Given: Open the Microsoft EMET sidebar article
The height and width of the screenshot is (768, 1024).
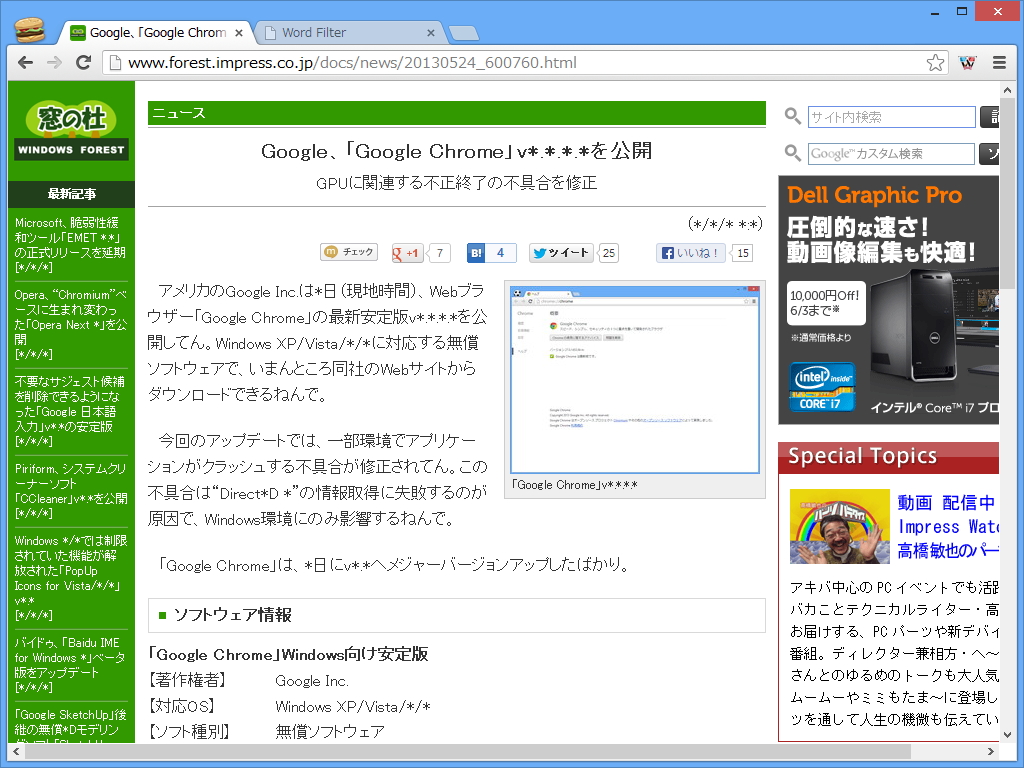Looking at the screenshot, I should coord(70,245).
